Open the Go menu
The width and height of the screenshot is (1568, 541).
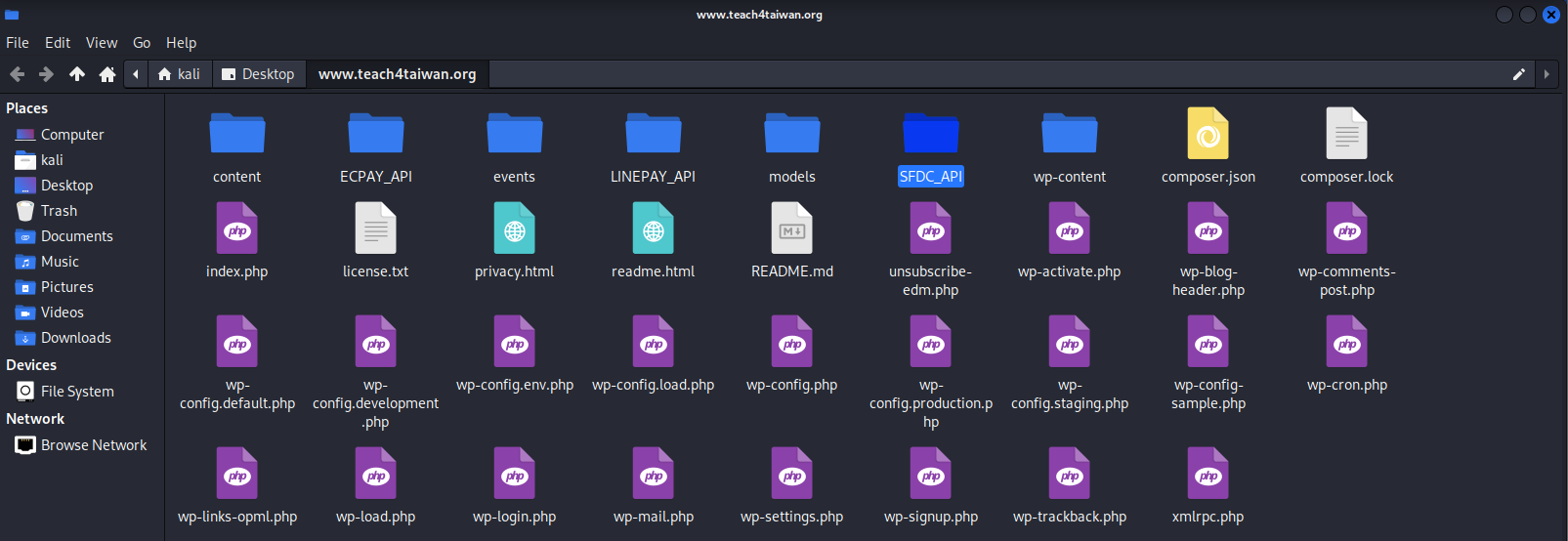click(142, 43)
